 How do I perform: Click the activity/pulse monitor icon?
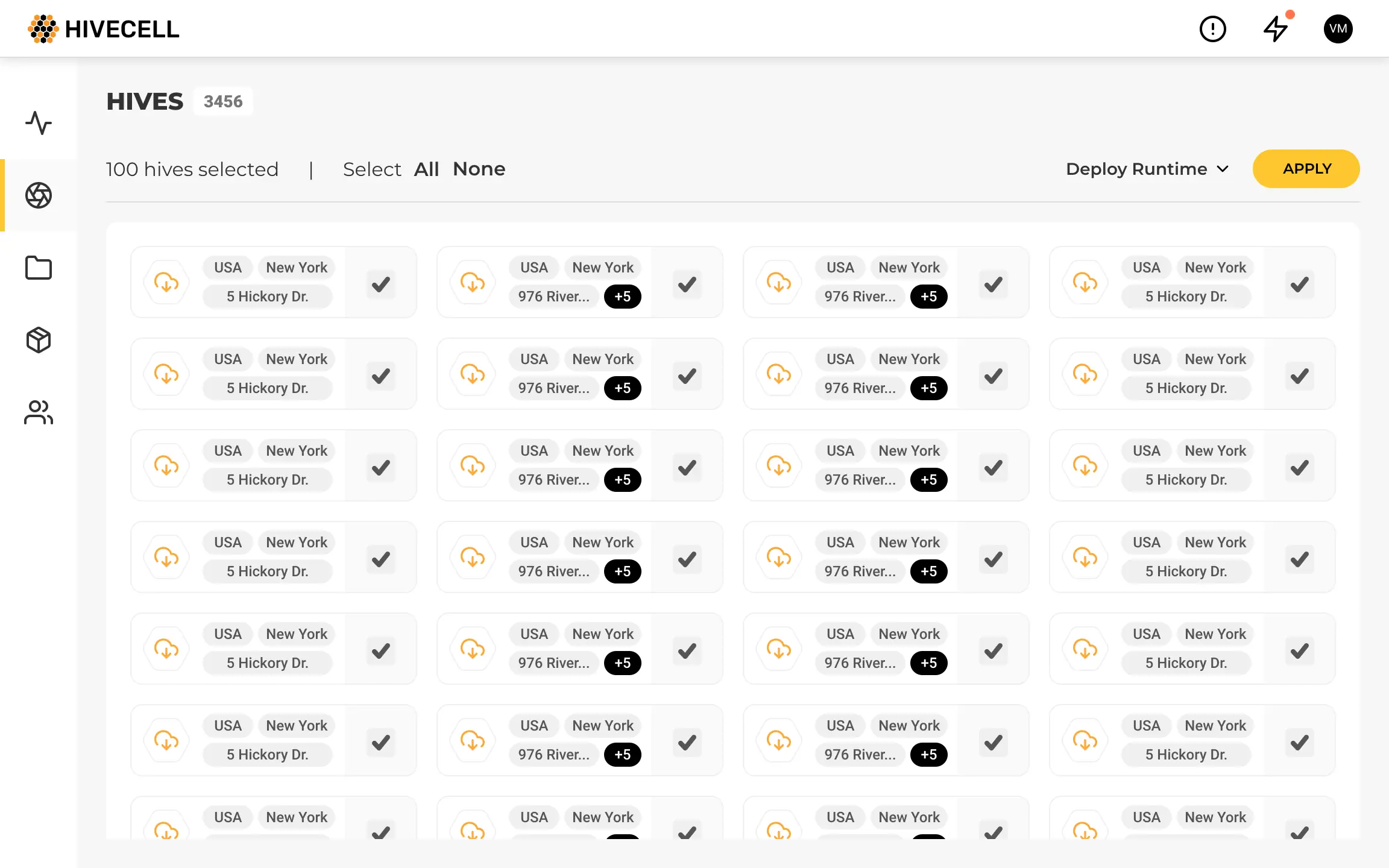(39, 123)
